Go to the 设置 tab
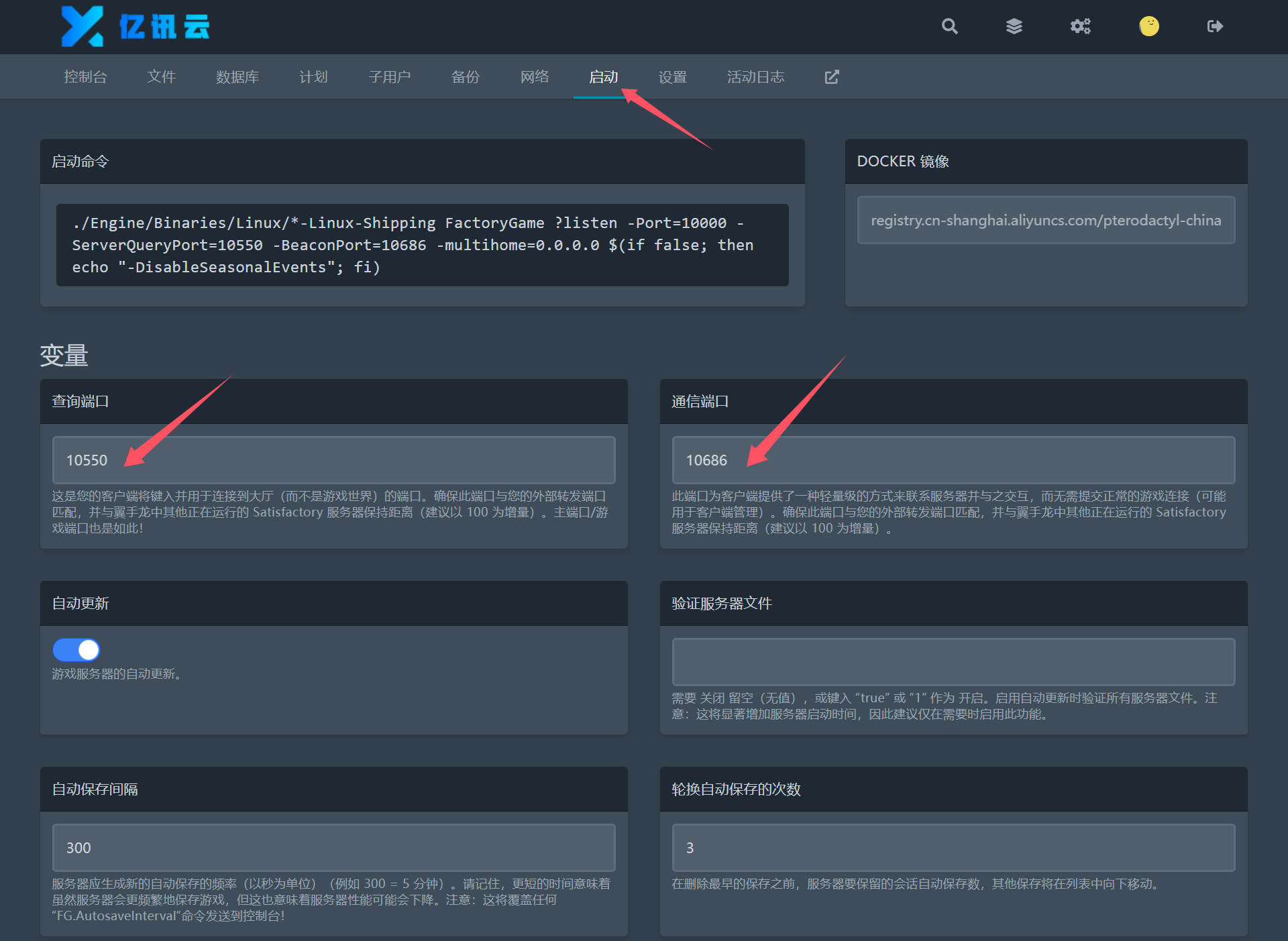The height and width of the screenshot is (941, 1288). [673, 76]
